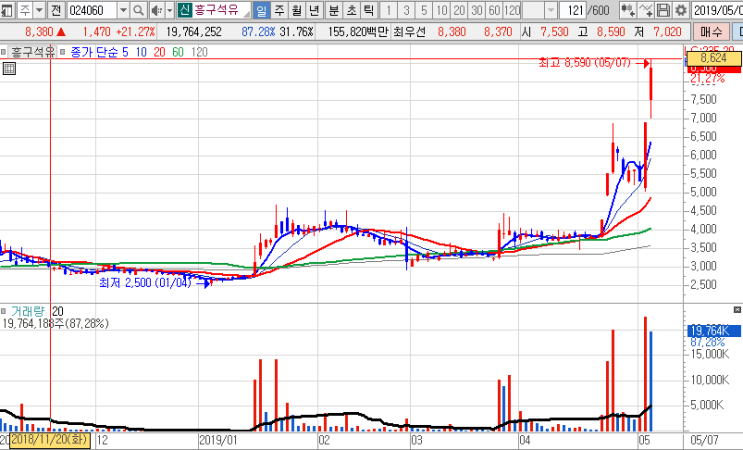Click the 최고 8,590 (05/07) annotation
The height and width of the screenshot is (450, 743).
(585, 63)
